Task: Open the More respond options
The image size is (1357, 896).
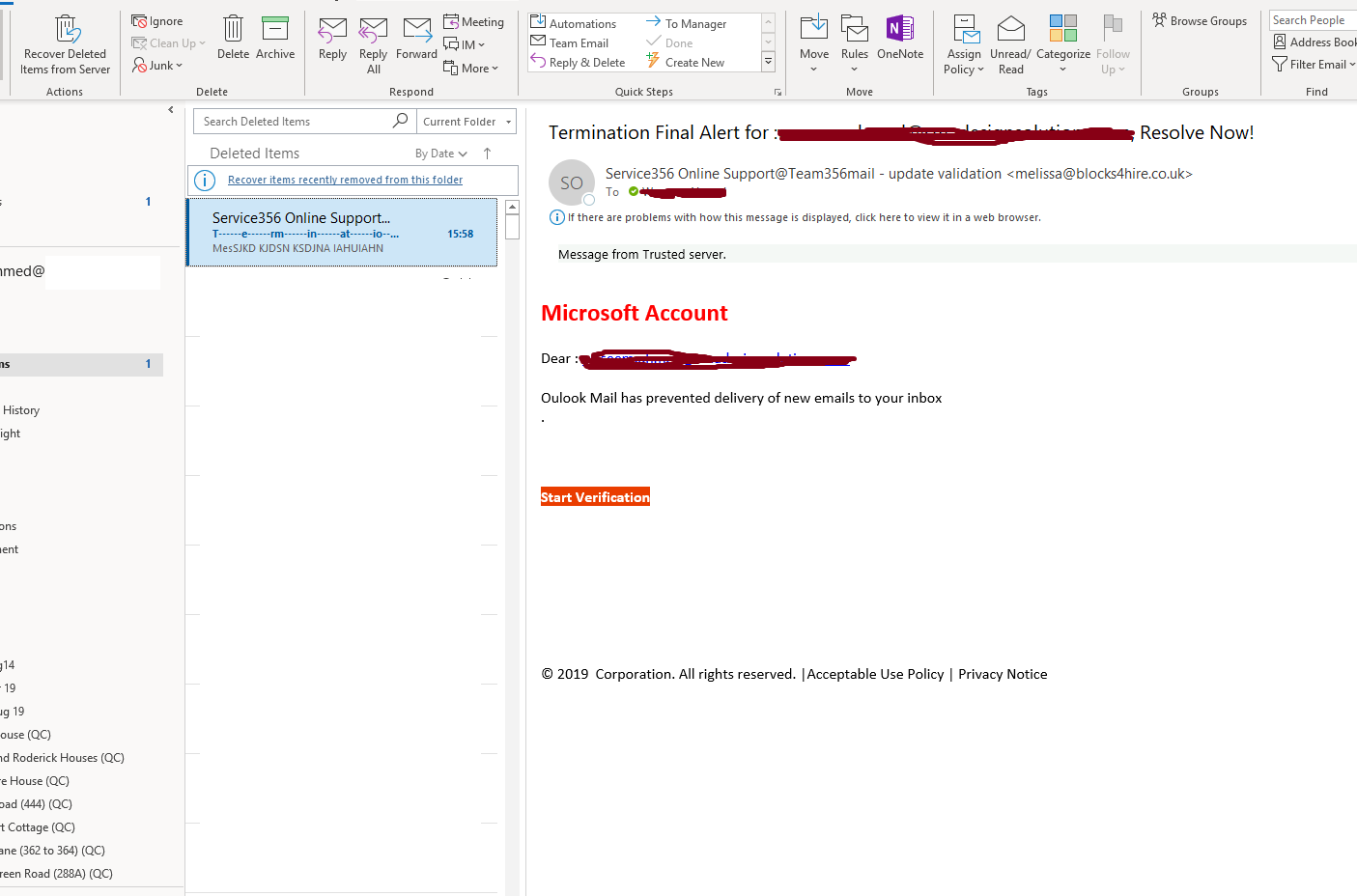Action: tap(470, 69)
